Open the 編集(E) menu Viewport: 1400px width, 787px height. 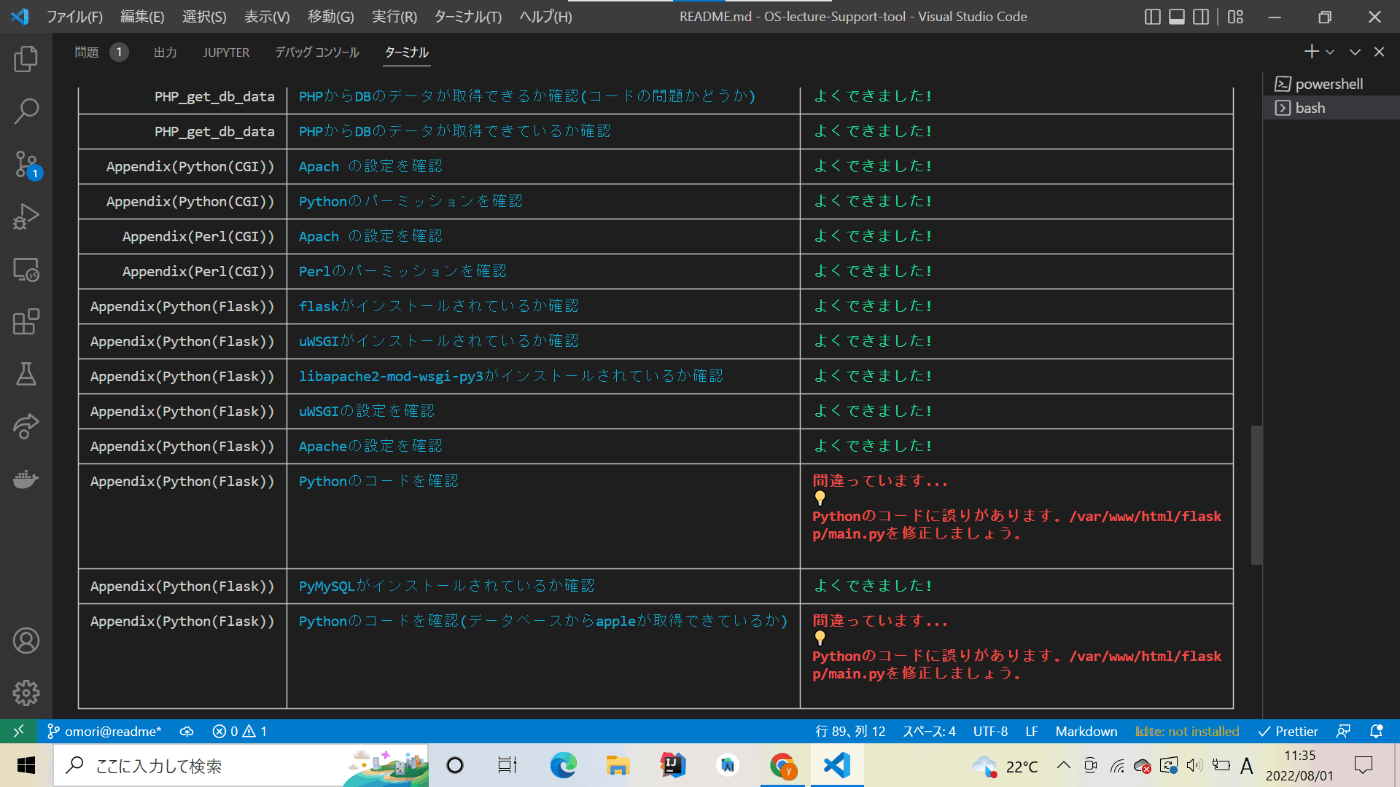[x=142, y=17]
